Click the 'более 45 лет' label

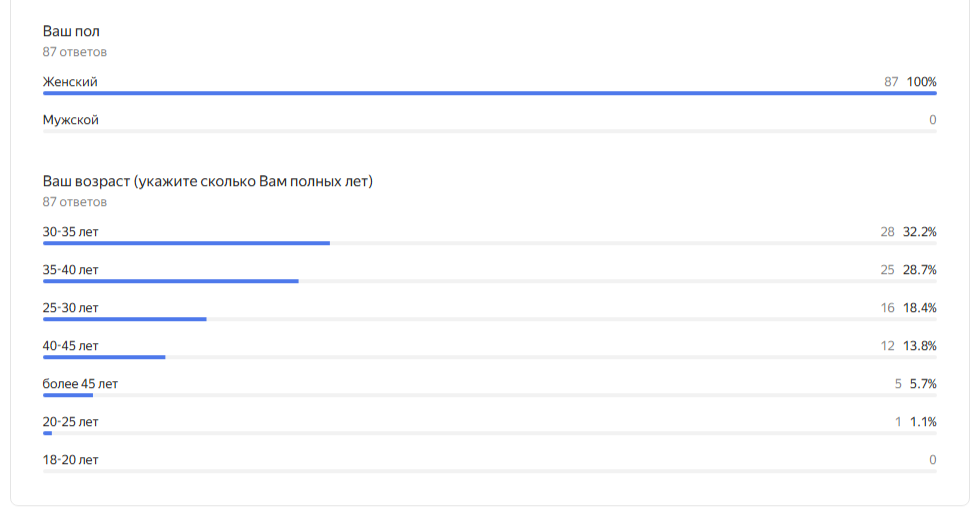(80, 384)
